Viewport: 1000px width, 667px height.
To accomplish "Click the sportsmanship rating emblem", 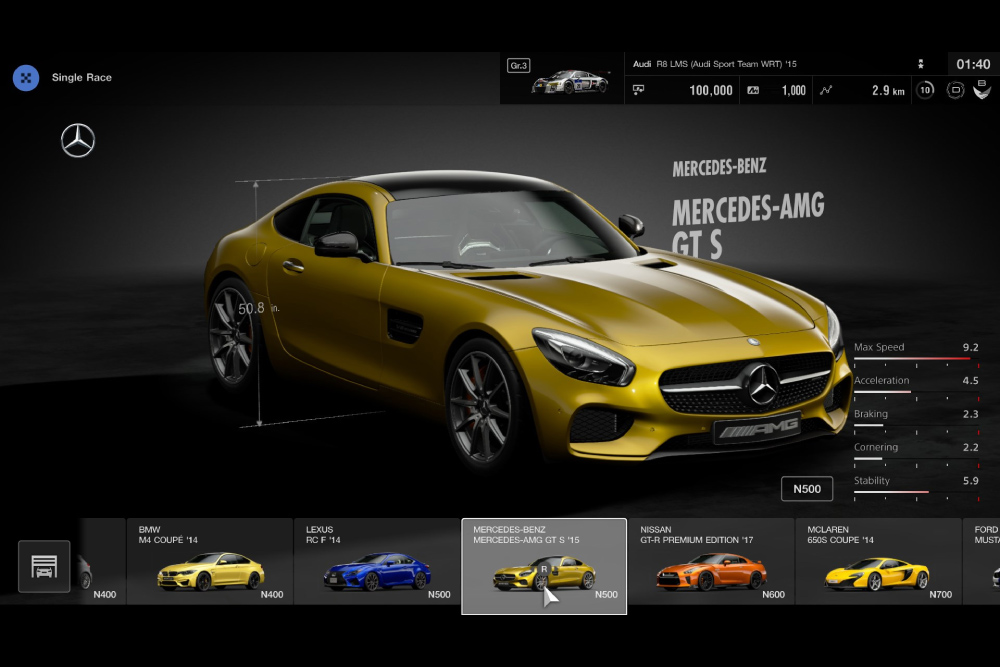I will [982, 89].
